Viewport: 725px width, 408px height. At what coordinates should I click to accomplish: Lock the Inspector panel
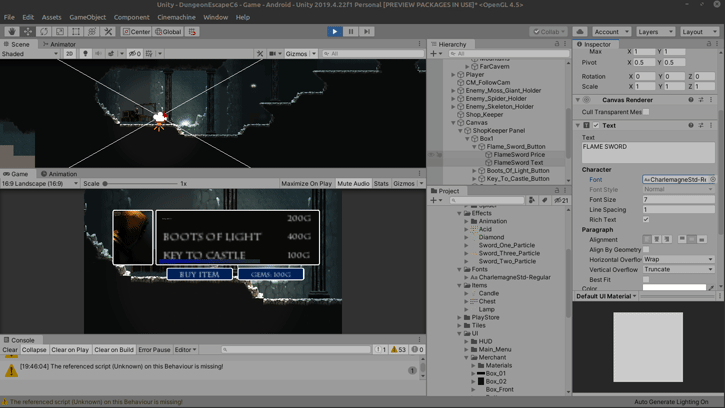tap(708, 44)
